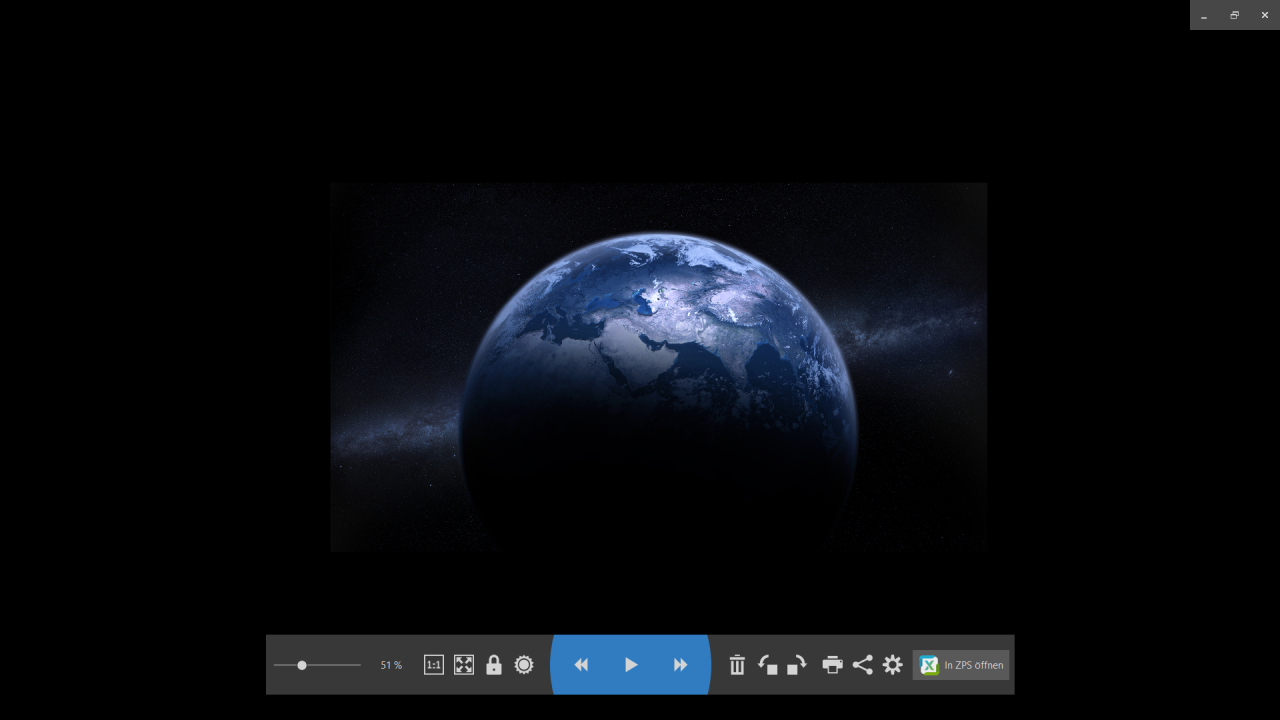
Task: Print the current image
Action: tap(832, 665)
